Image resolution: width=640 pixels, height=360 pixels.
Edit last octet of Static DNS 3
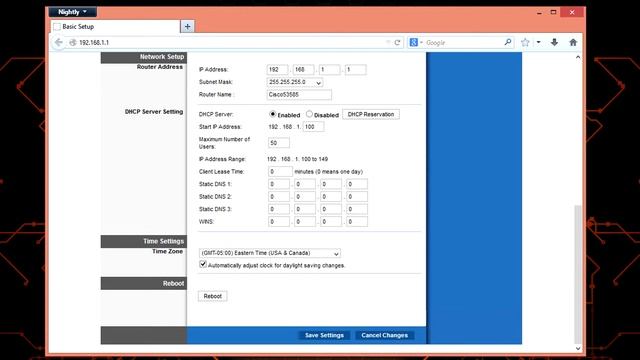coord(357,209)
